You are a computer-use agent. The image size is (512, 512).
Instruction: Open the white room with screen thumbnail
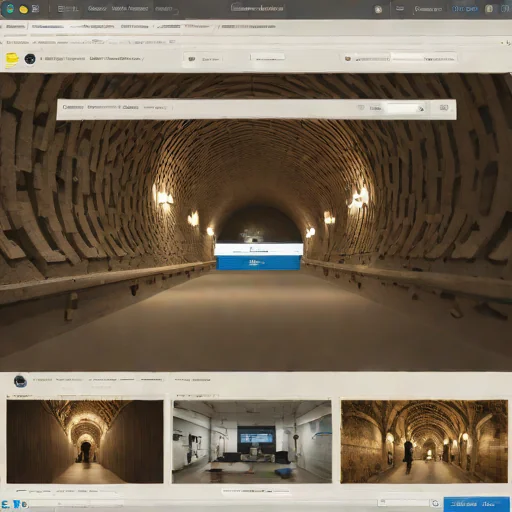click(252, 442)
